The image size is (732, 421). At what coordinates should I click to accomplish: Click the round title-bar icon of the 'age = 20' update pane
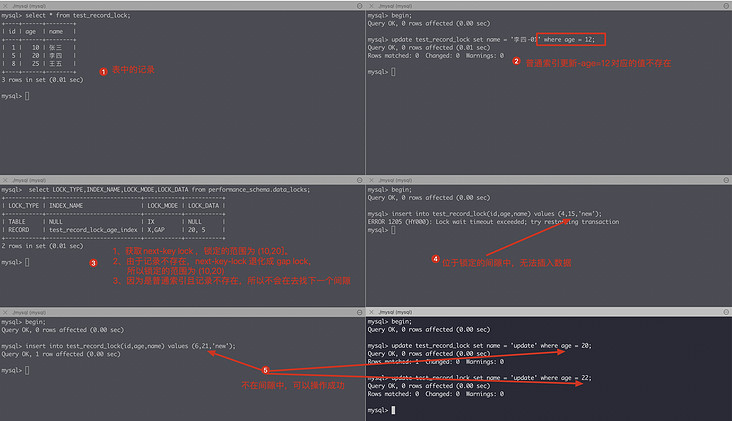[x=726, y=312]
